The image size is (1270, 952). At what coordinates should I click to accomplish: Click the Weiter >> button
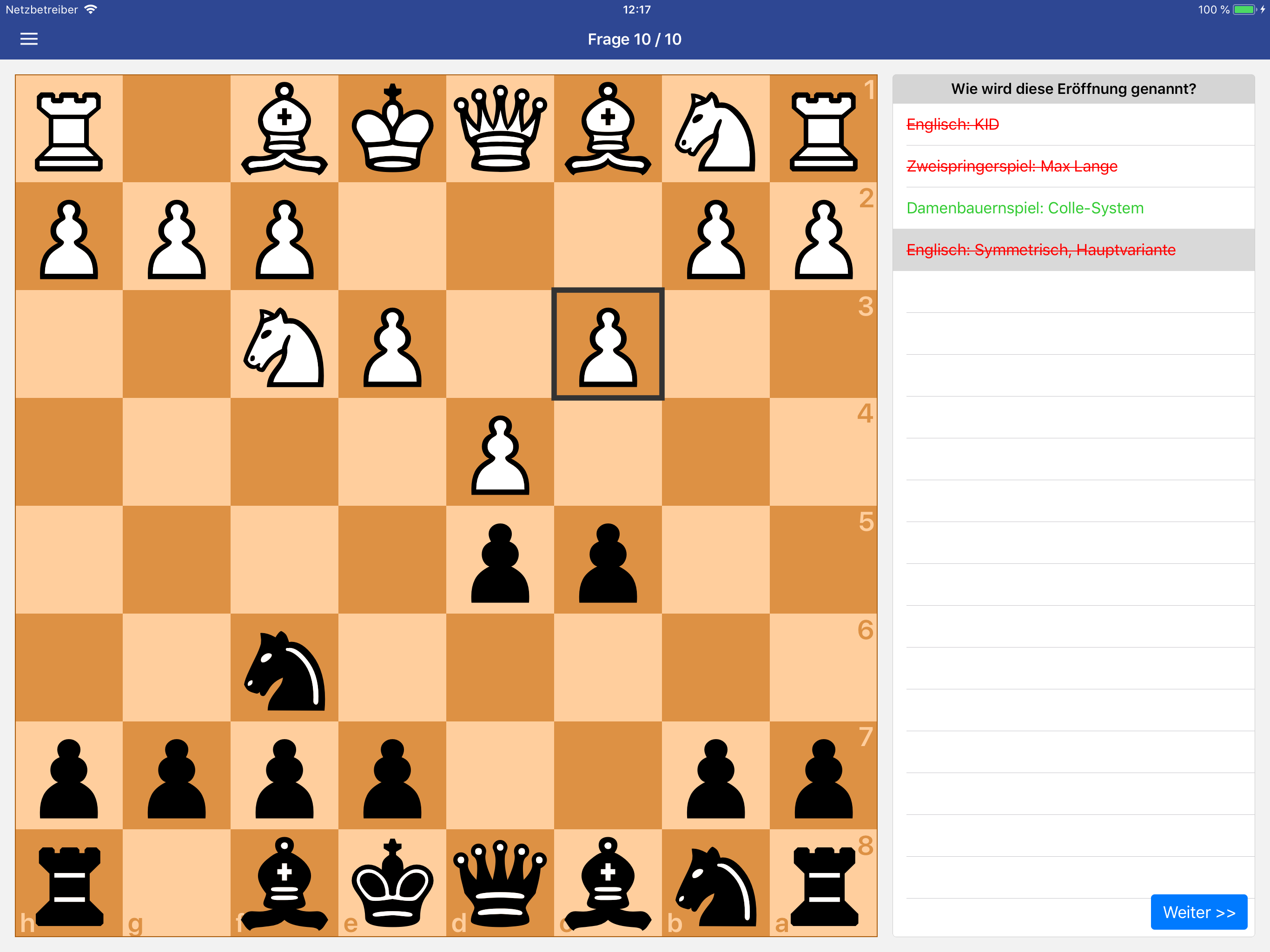pos(1198,912)
